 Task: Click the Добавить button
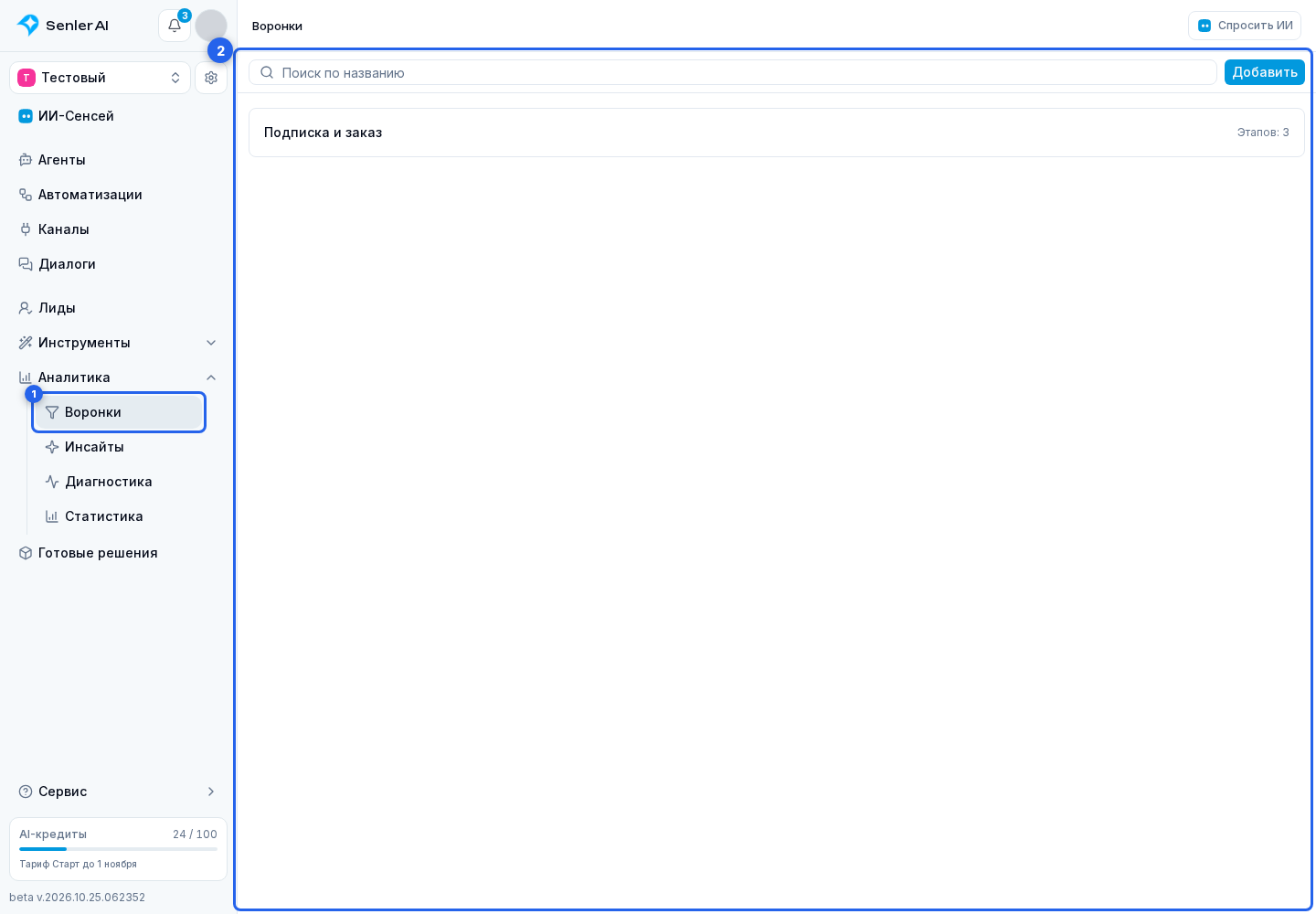[x=1264, y=72]
